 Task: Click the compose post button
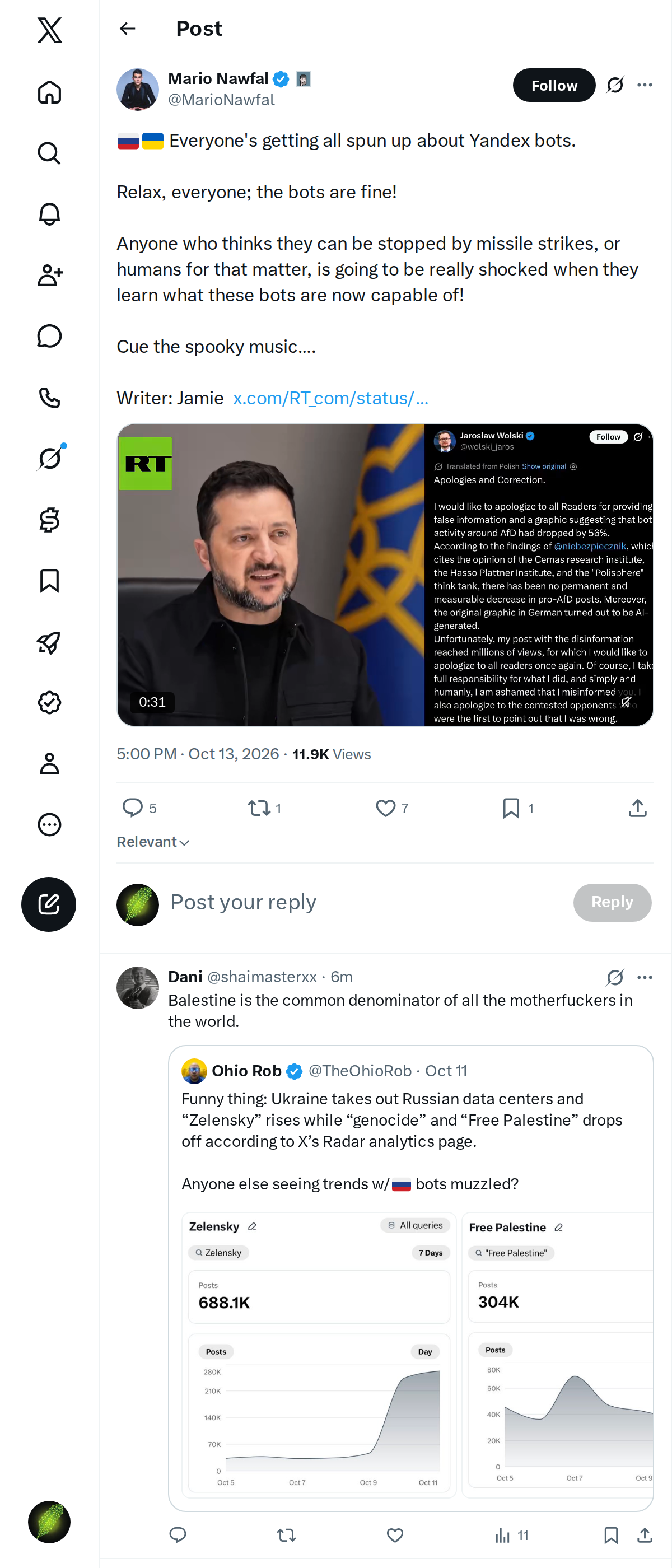click(49, 904)
